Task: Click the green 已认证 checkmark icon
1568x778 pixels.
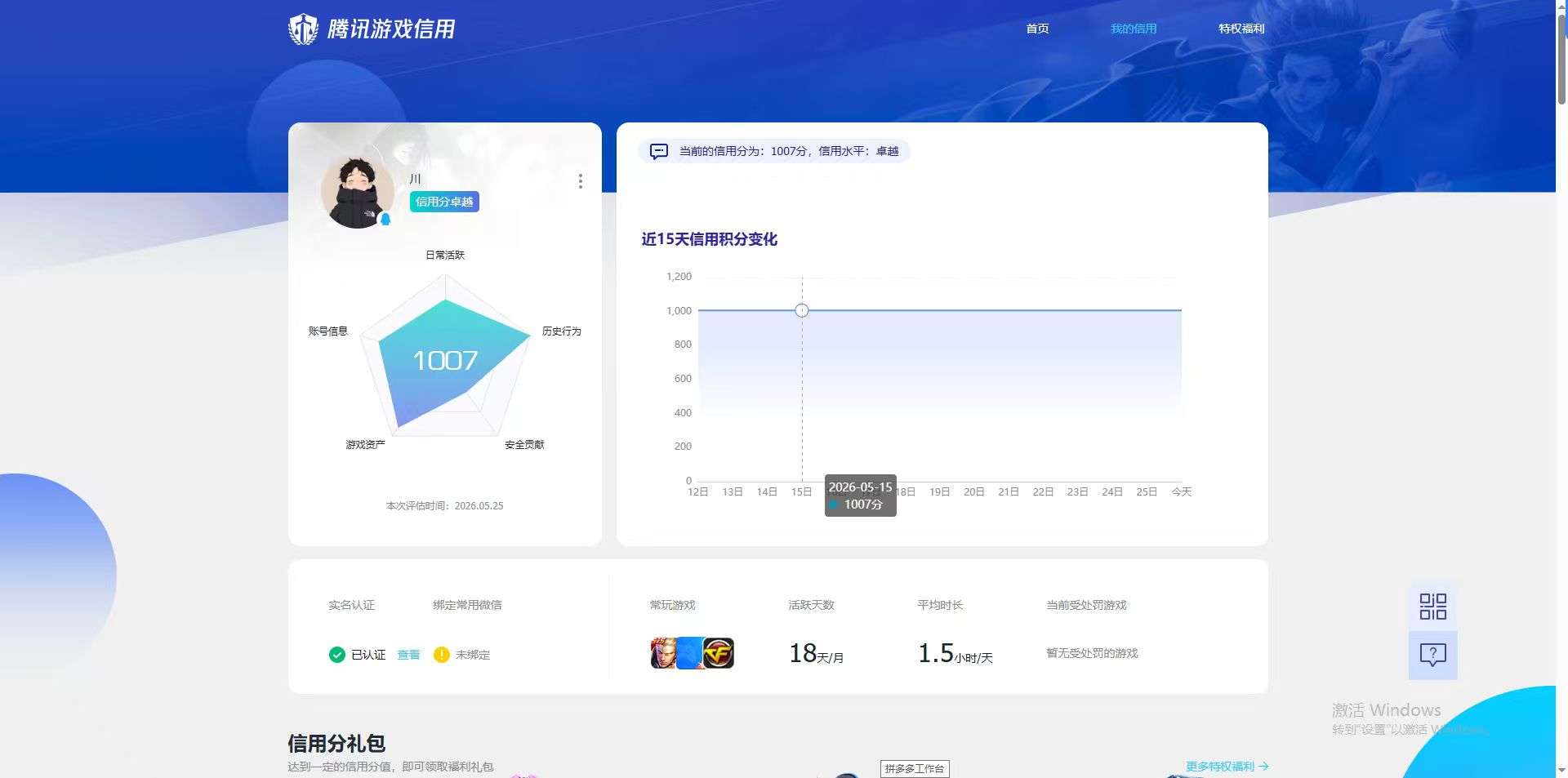Action: click(336, 655)
